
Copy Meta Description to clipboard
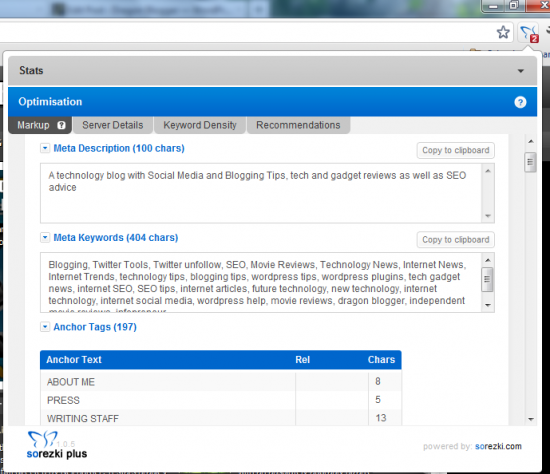click(456, 151)
